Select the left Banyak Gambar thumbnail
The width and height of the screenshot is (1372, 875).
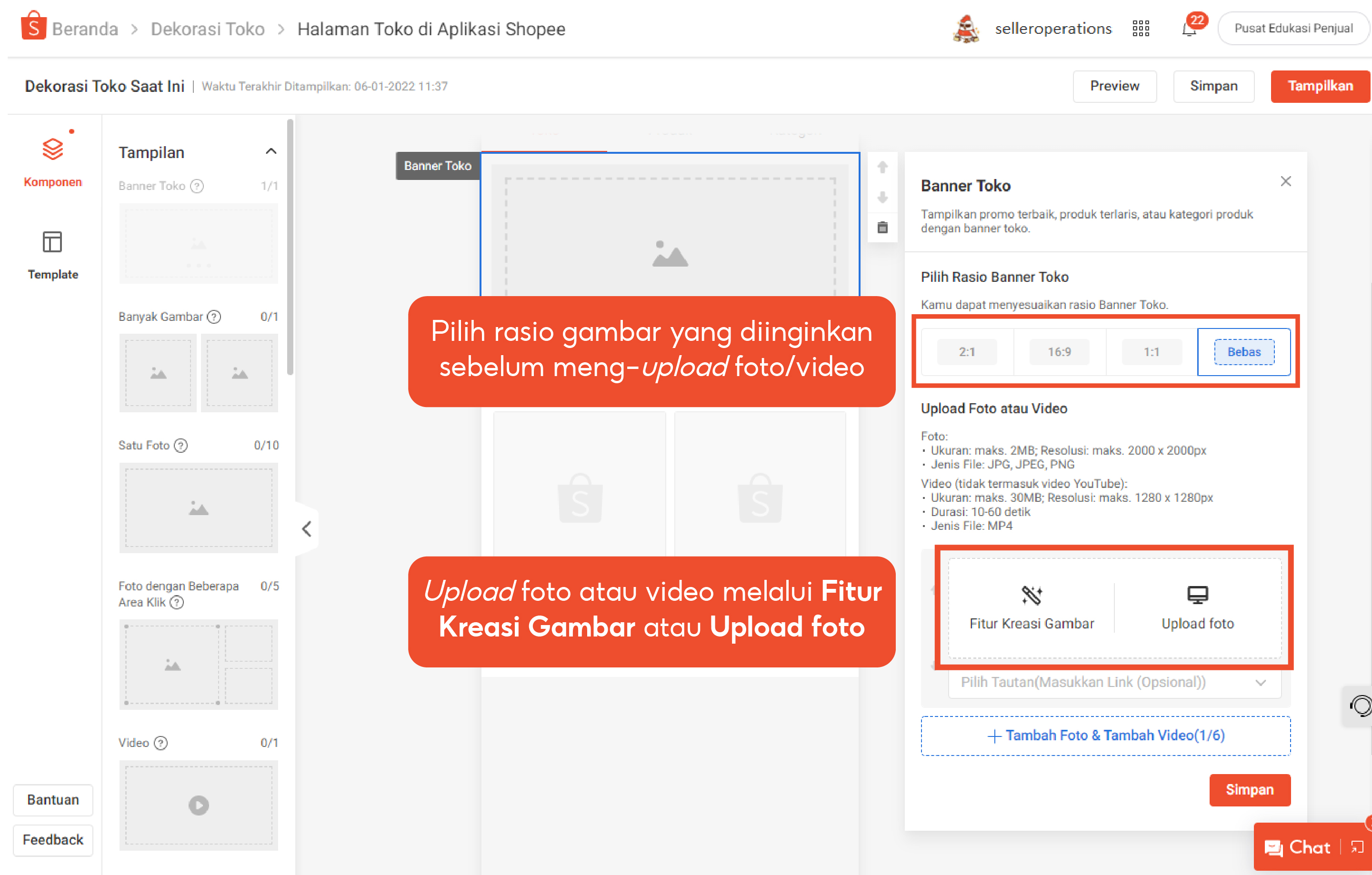pyautogui.click(x=158, y=373)
